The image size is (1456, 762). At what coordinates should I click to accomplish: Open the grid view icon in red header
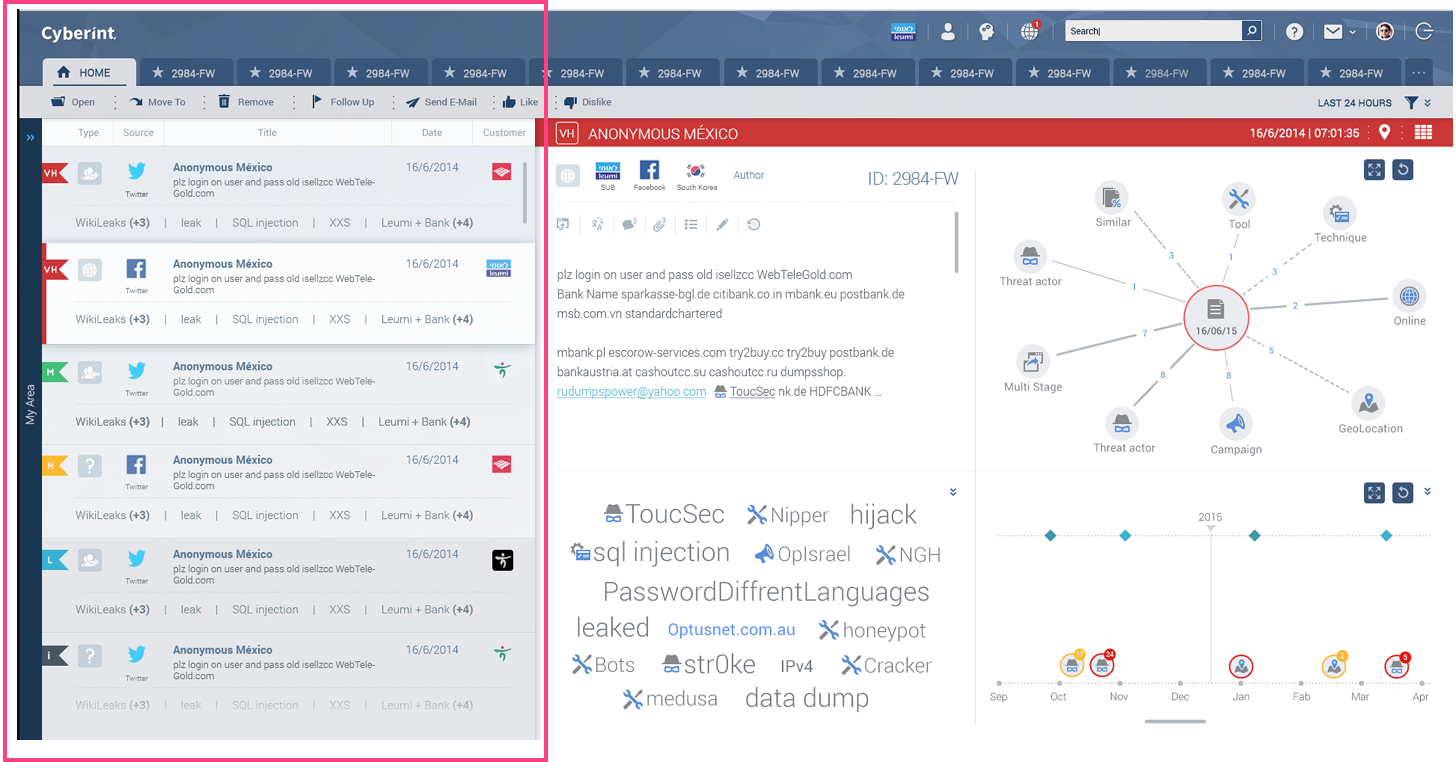[1423, 133]
